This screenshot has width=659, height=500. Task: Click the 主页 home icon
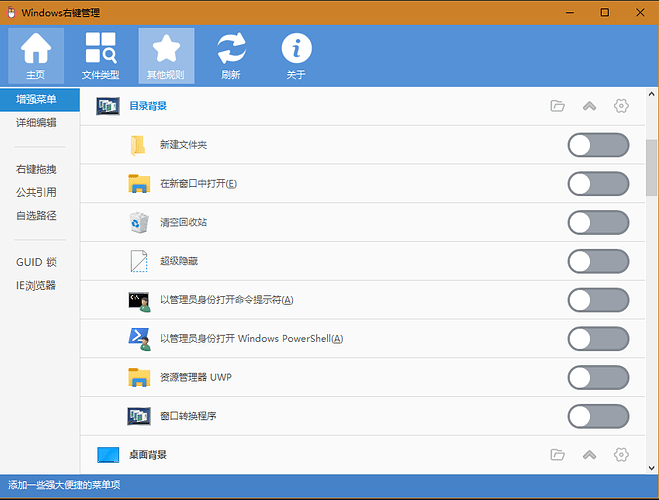click(x=35, y=55)
